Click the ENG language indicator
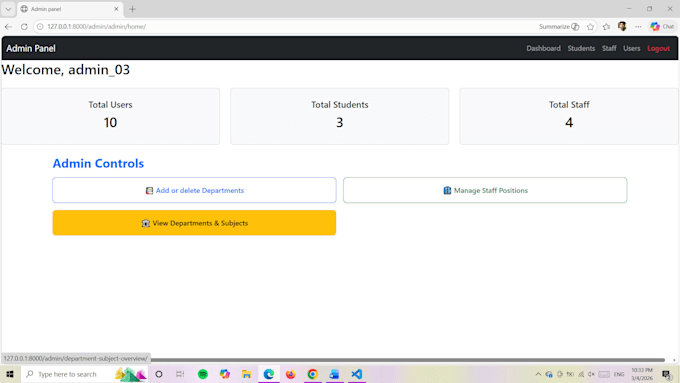Image resolution: width=680 pixels, height=383 pixels. coord(619,374)
